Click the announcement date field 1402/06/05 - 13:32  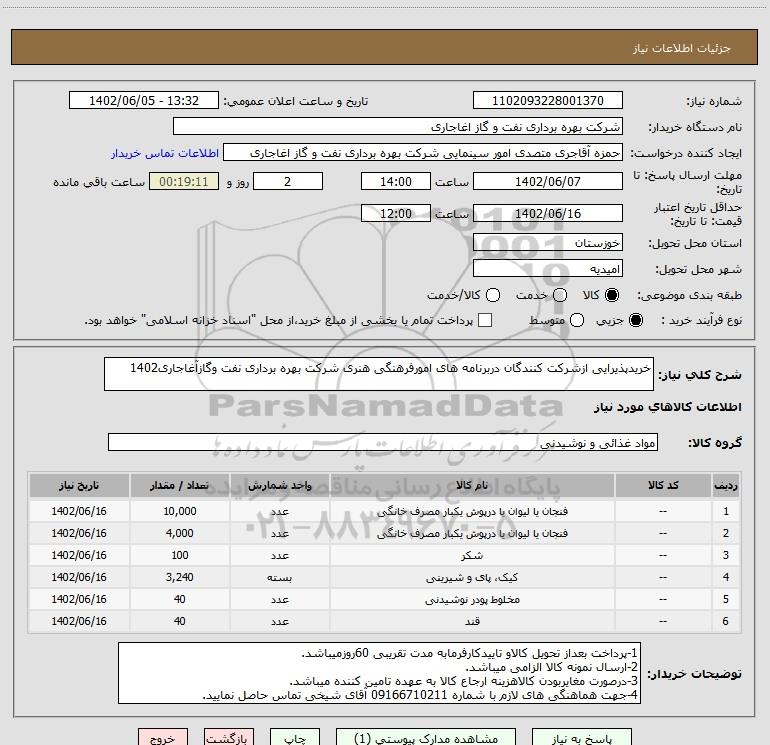coord(144,101)
